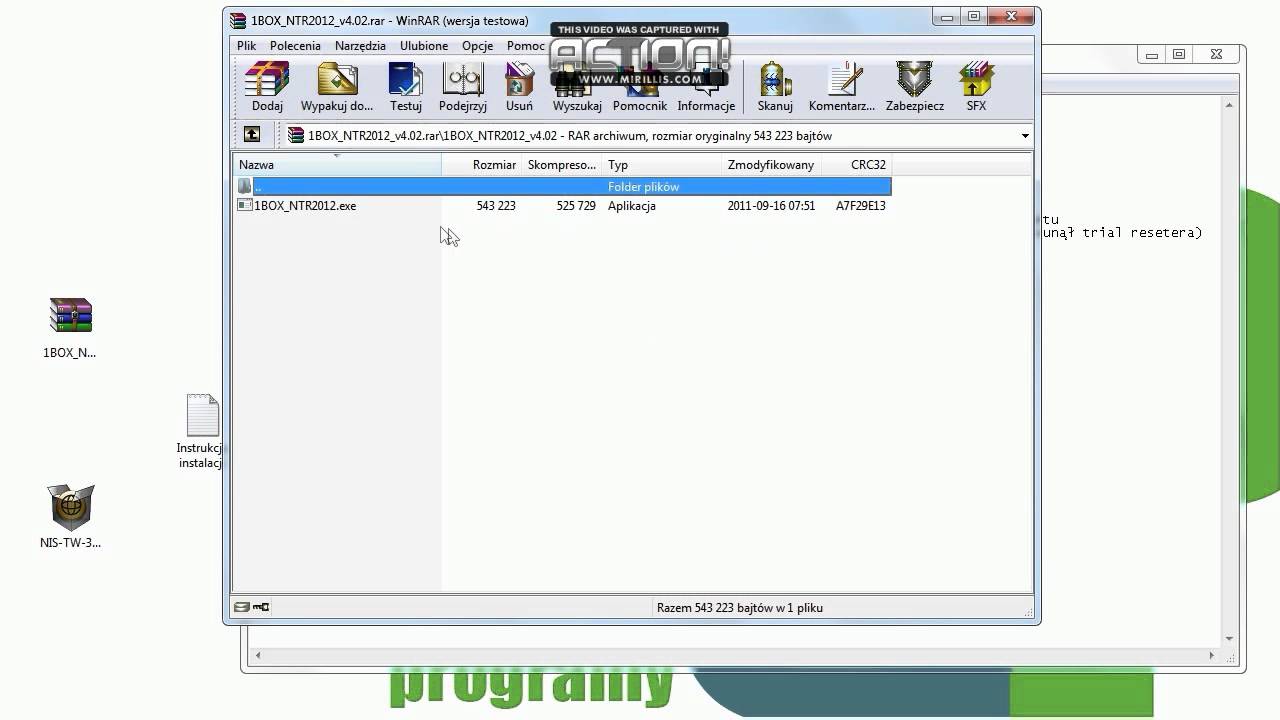Click the WinRAR title bar app icon
Viewport: 1280px width, 720px height.
pyautogui.click(x=238, y=20)
